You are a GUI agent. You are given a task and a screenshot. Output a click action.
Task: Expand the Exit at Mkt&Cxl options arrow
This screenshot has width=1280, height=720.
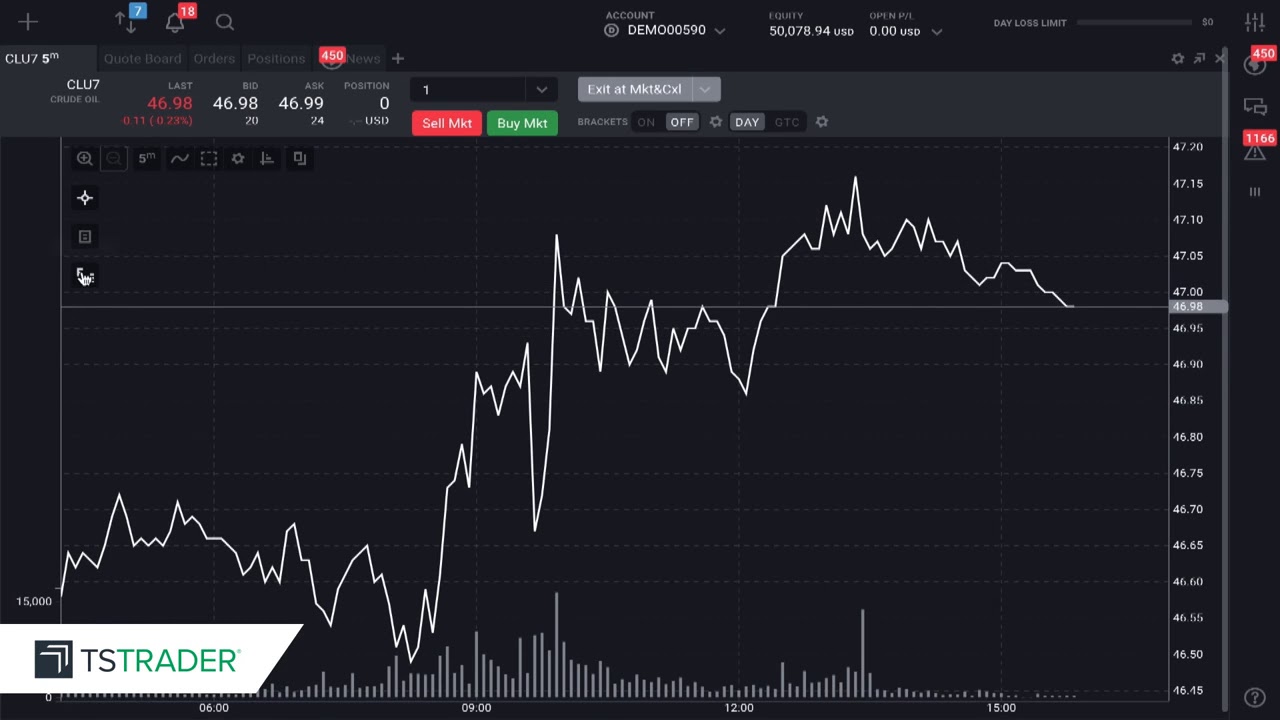point(705,89)
